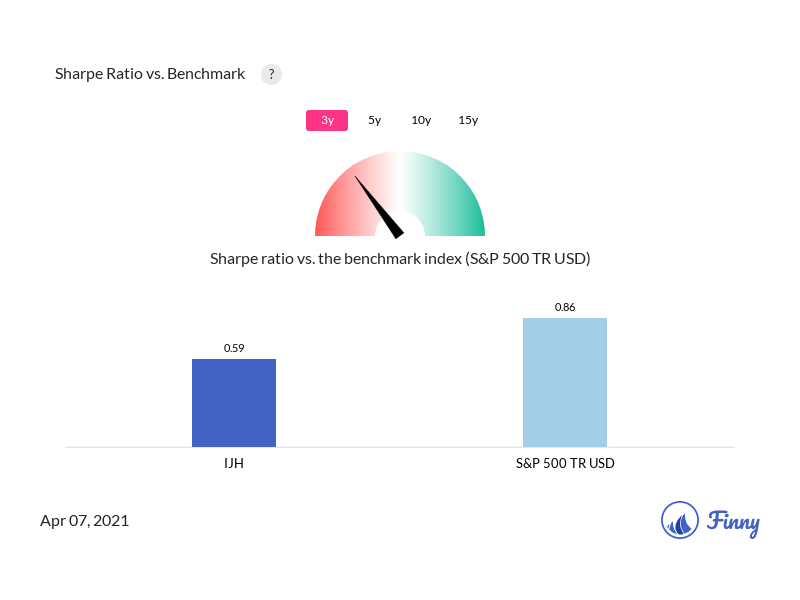Switch to the 10y time period
The height and width of the screenshot is (600, 800).
421,120
